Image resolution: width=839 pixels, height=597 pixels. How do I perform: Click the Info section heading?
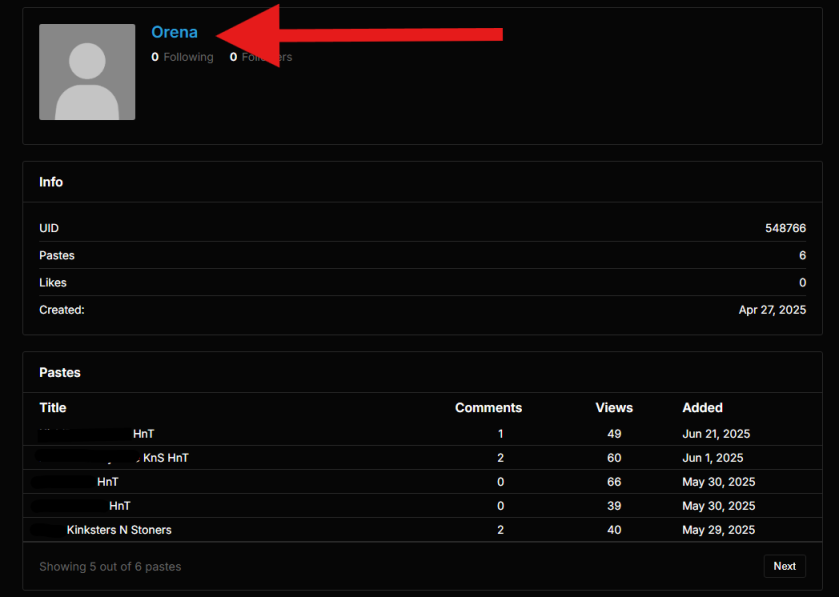(51, 182)
